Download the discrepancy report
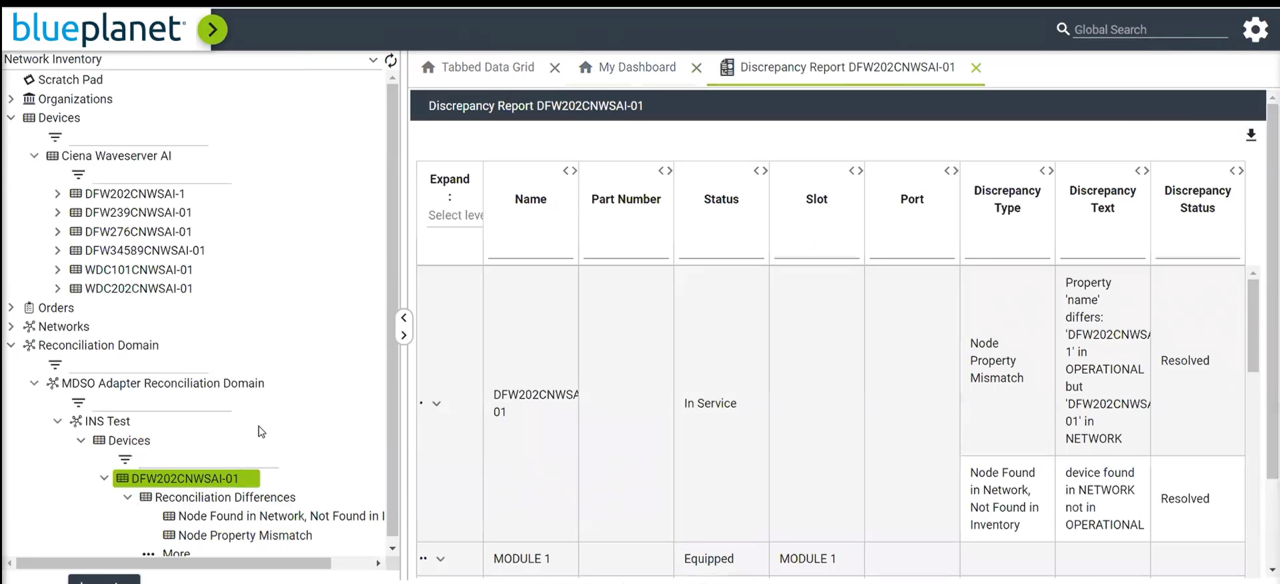Screen dimensions: 1280x584 click(1250, 136)
